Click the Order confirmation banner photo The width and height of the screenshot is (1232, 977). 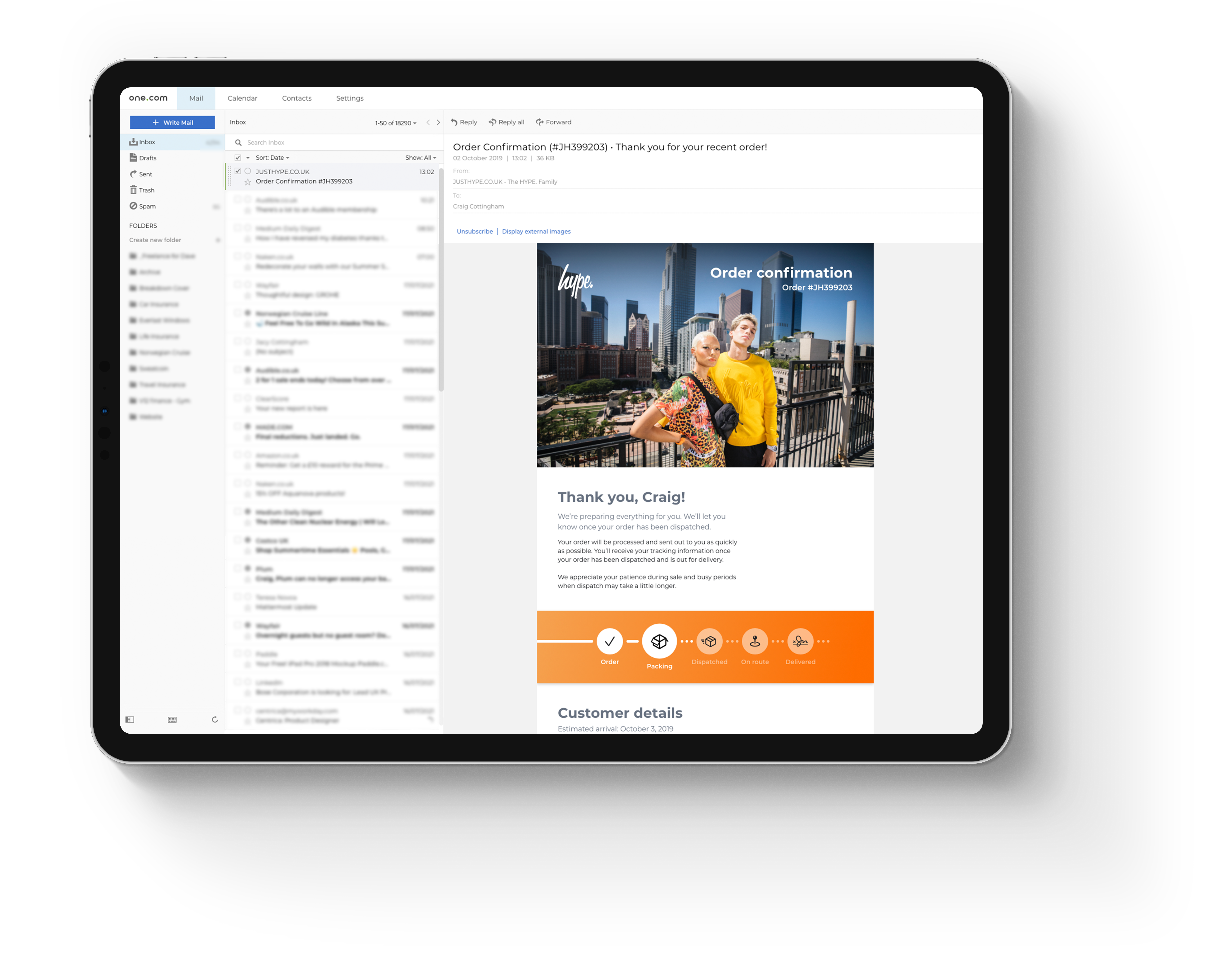(705, 355)
